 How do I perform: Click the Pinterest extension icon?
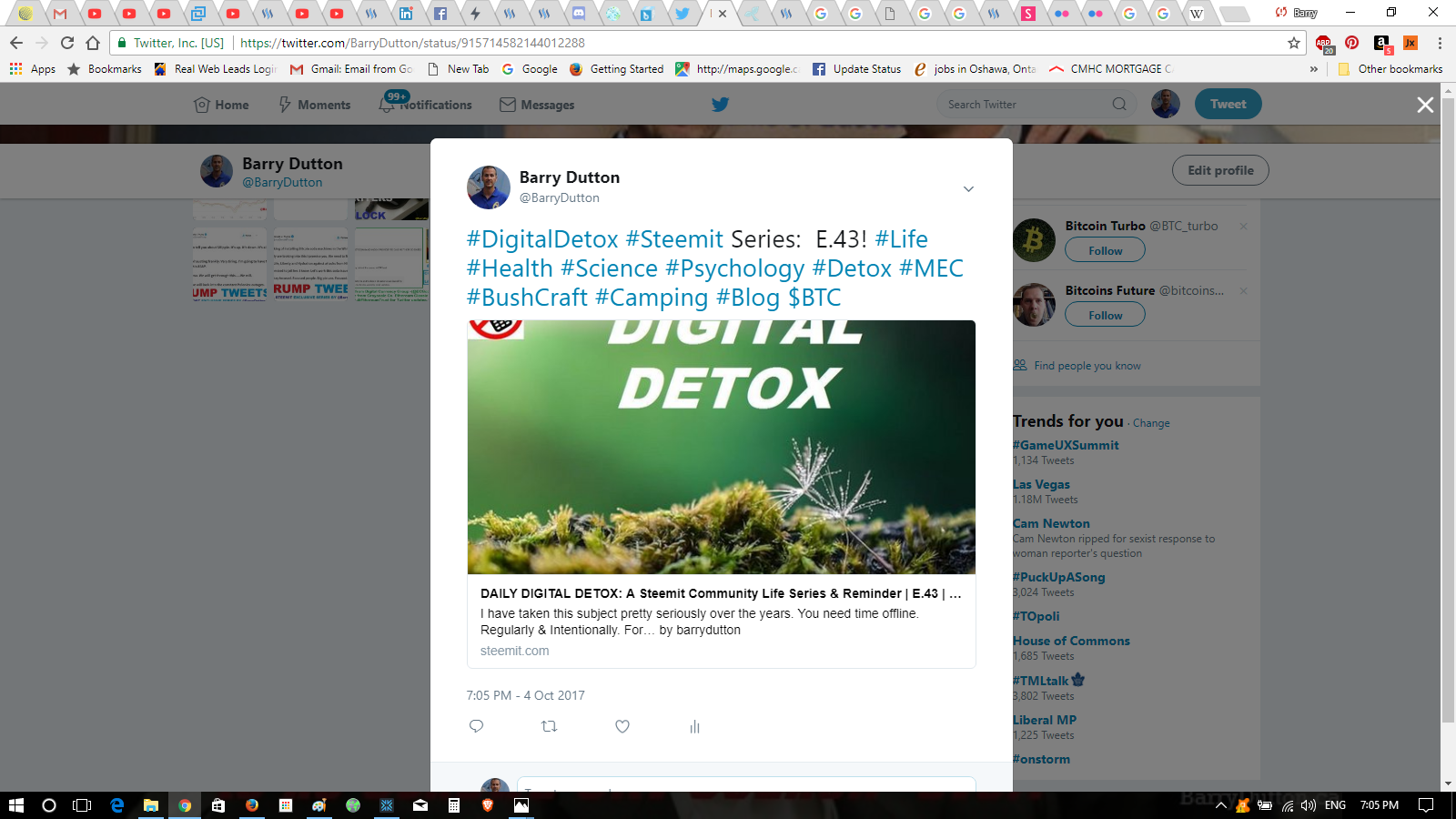1352,43
